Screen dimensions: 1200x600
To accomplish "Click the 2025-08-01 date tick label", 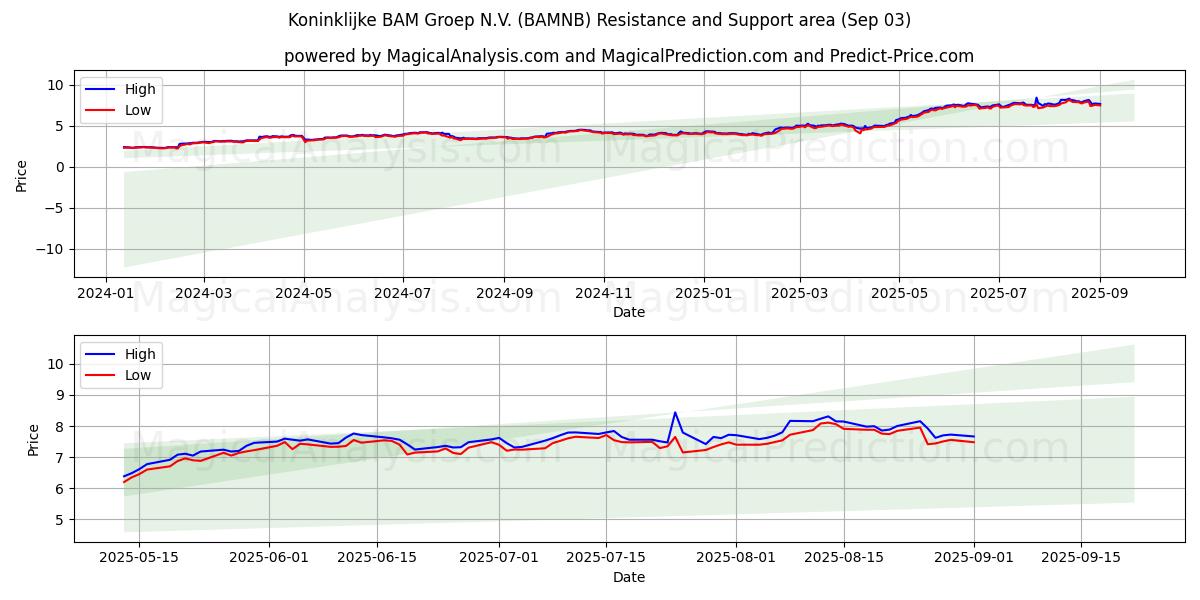I will tap(736, 557).
